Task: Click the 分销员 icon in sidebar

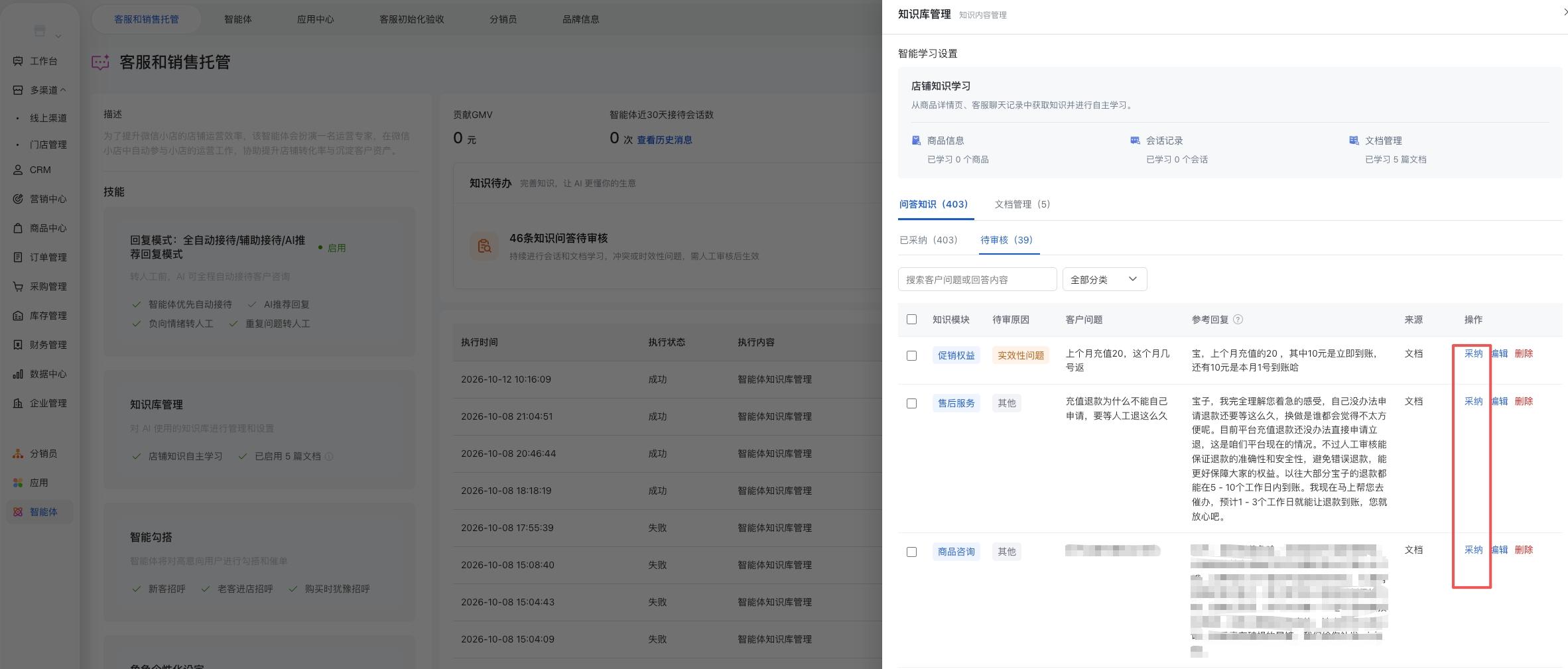Action: 18,454
